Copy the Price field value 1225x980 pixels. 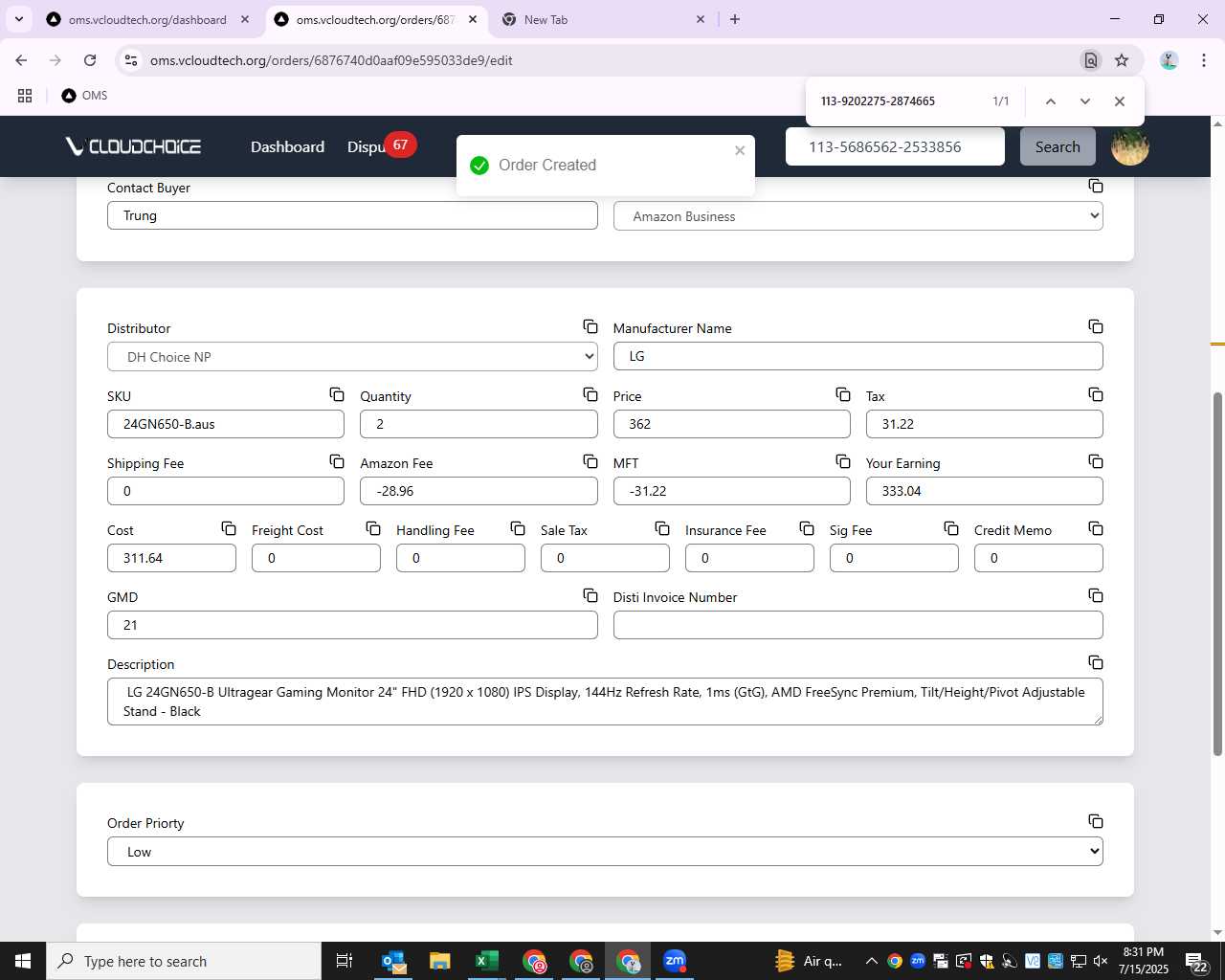(x=843, y=394)
